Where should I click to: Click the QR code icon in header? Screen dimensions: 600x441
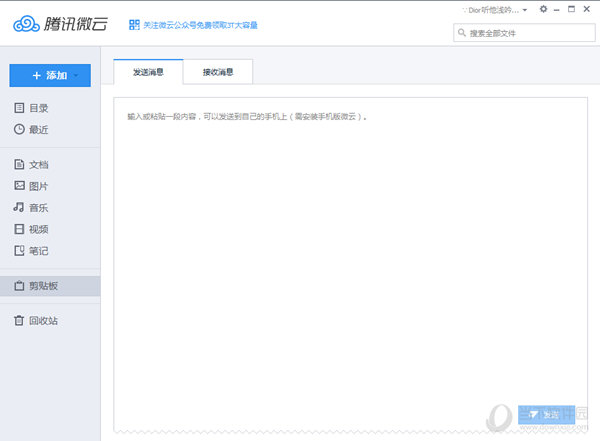[134, 25]
